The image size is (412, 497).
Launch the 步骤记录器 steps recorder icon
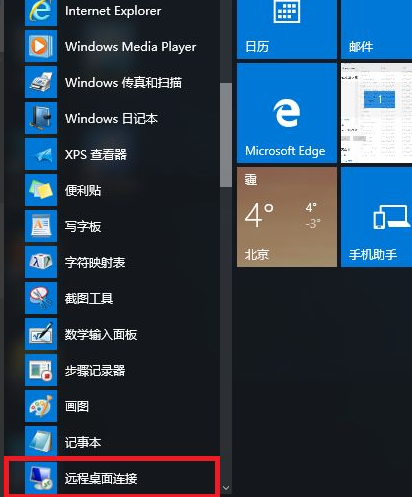point(41,370)
